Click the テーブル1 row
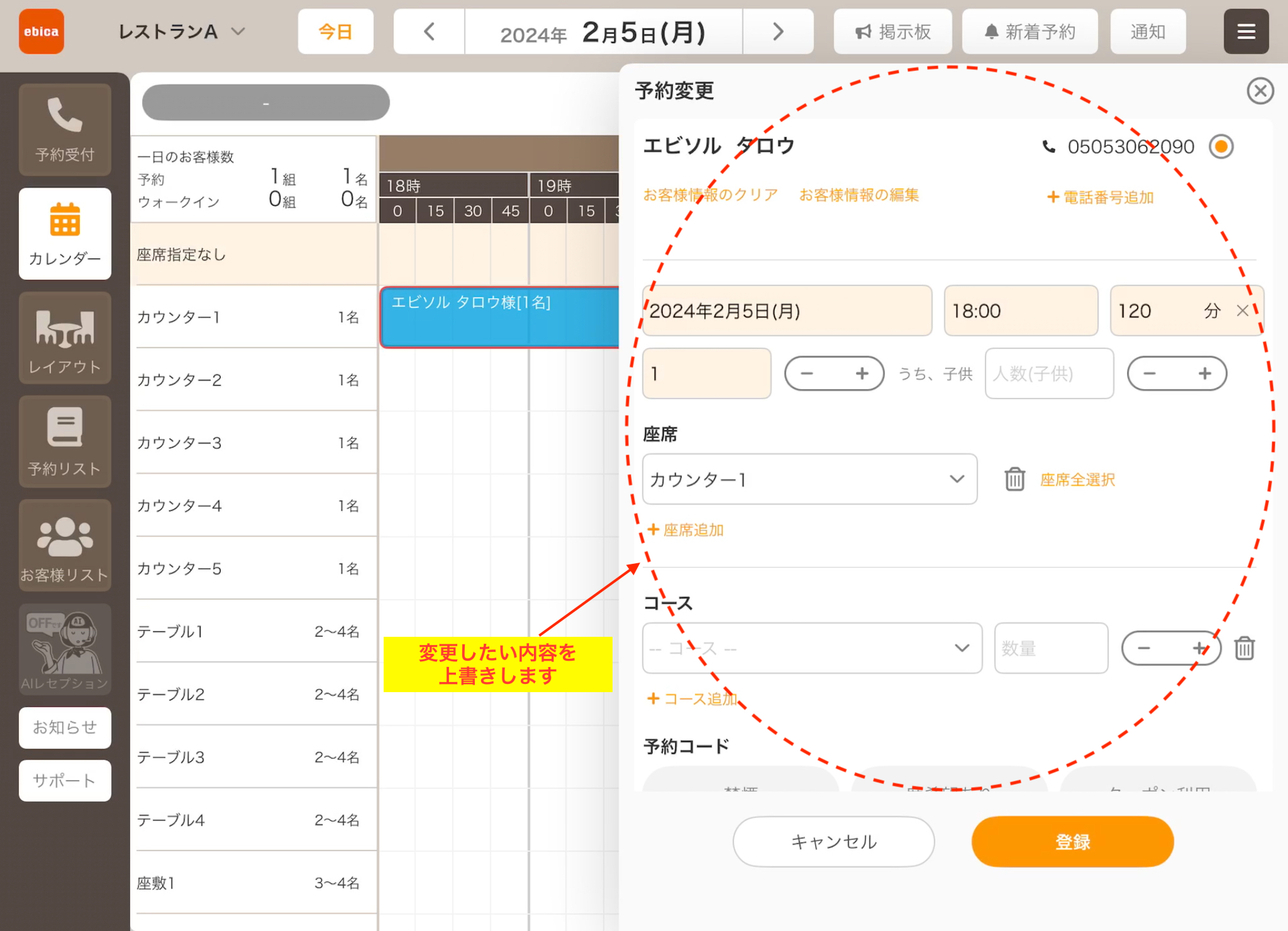This screenshot has height=931, width=1288. [x=255, y=631]
